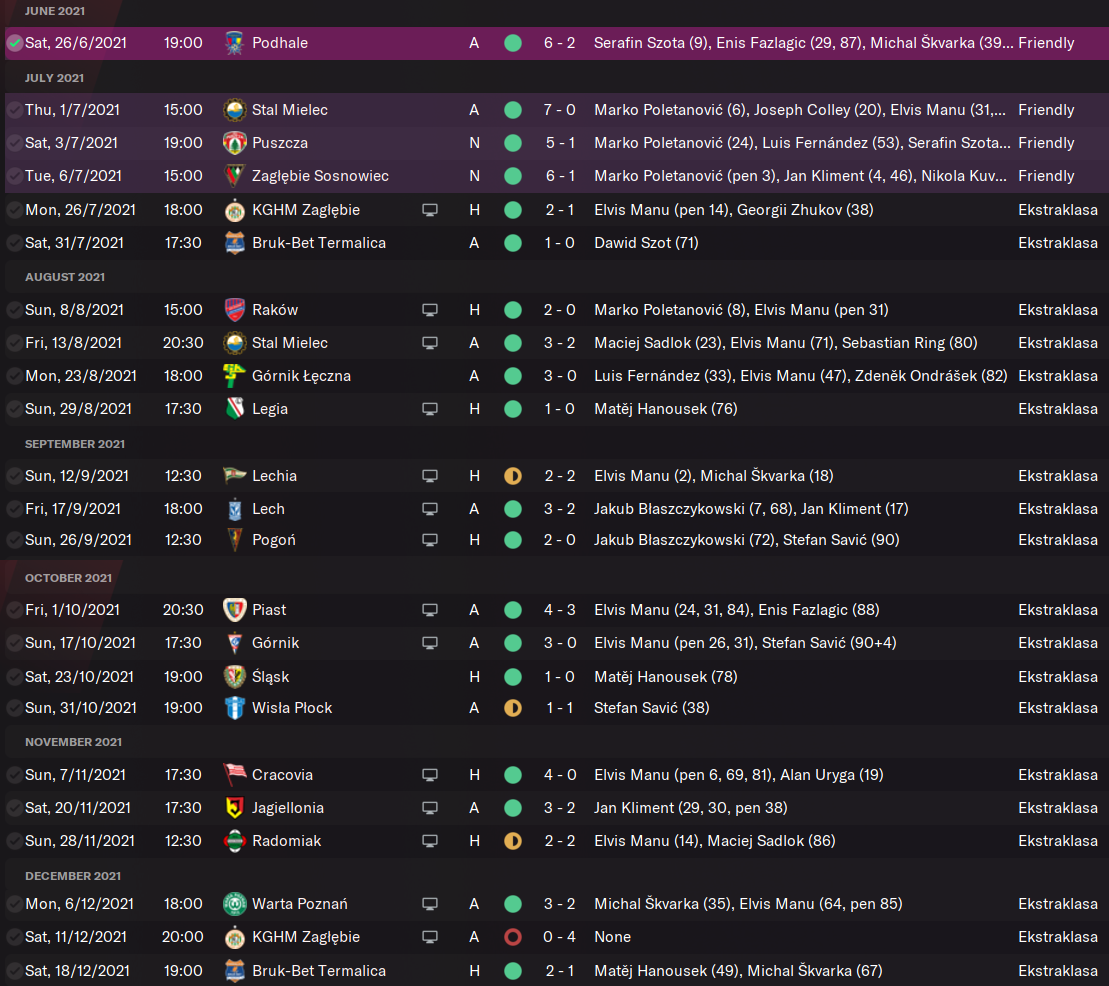Open the Jagiellonia team link

288,808
